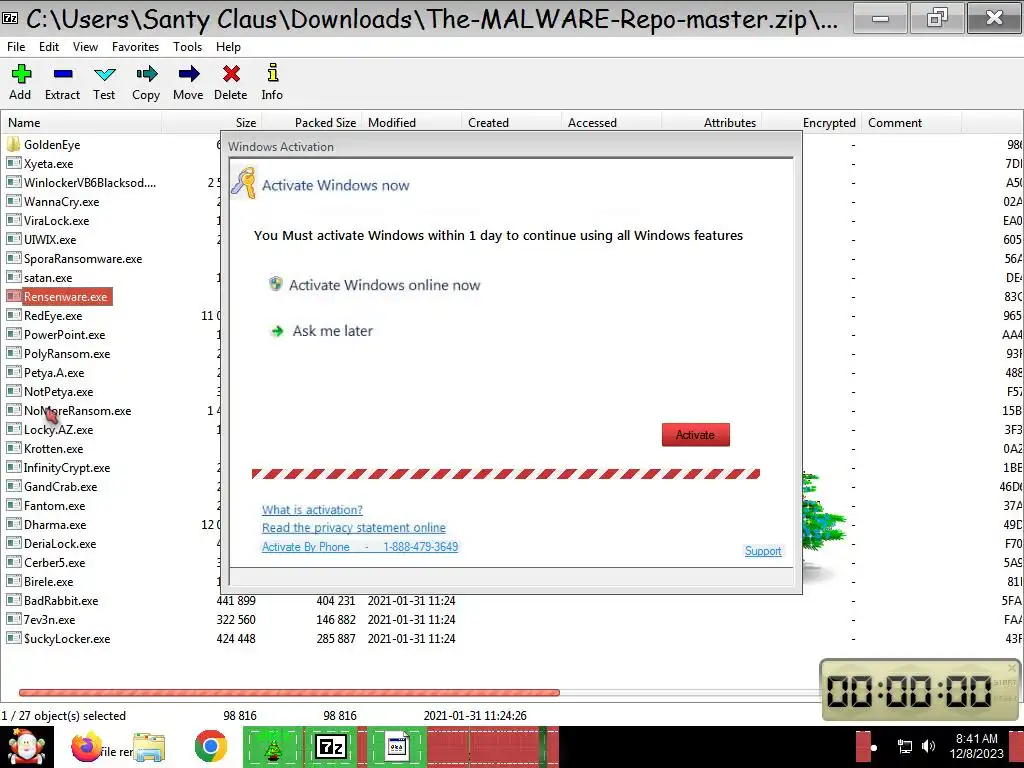
Task: Select $uckyLocker.exe file name
Action: coord(67,639)
